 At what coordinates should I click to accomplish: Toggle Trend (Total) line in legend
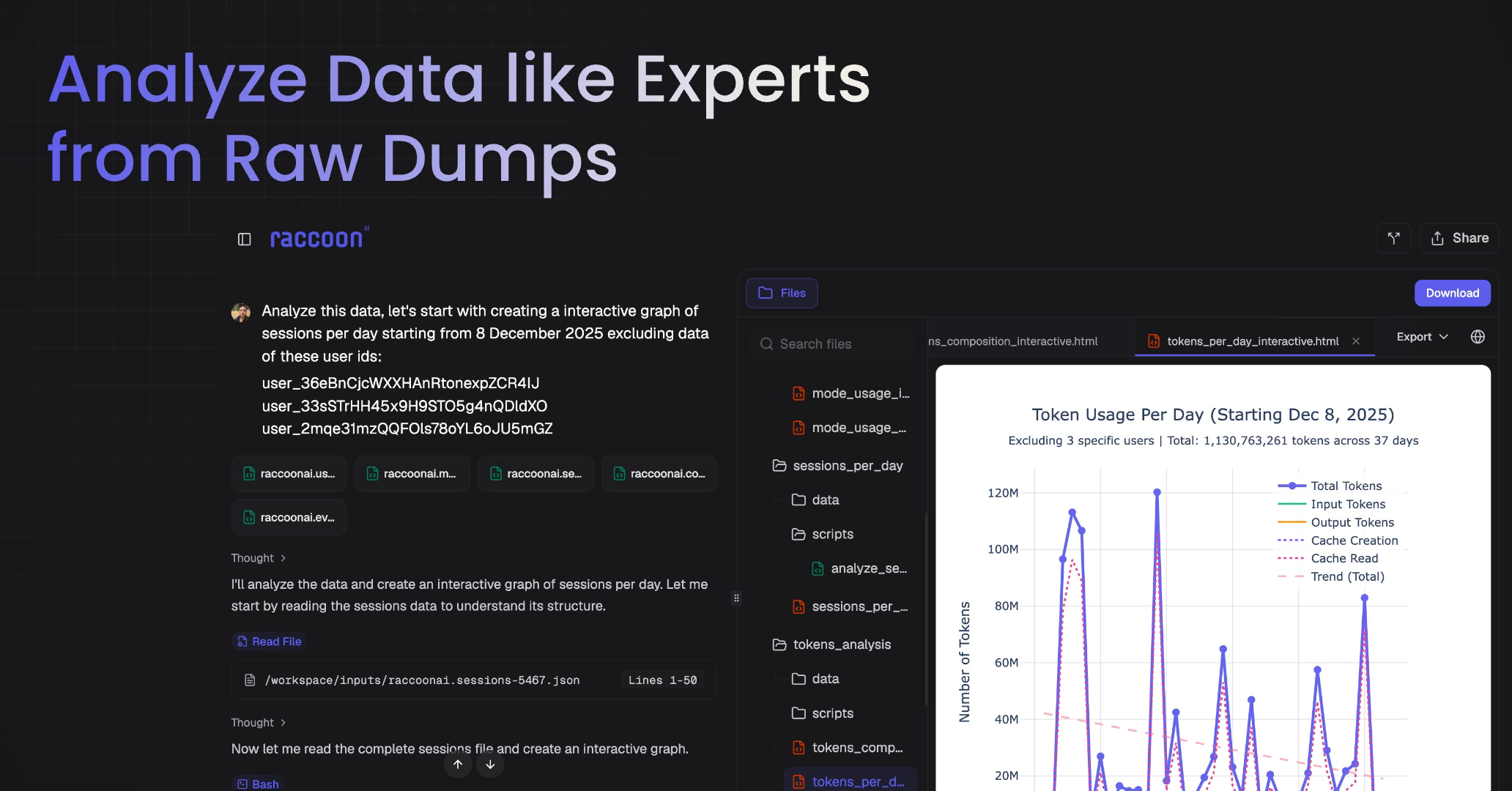[x=1346, y=576]
